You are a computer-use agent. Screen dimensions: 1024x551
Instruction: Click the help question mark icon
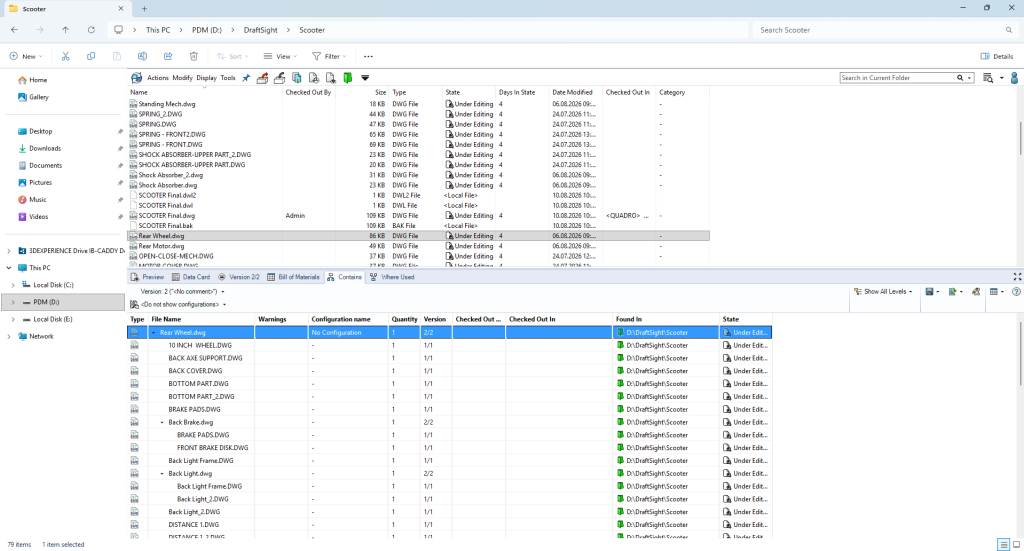[1016, 292]
